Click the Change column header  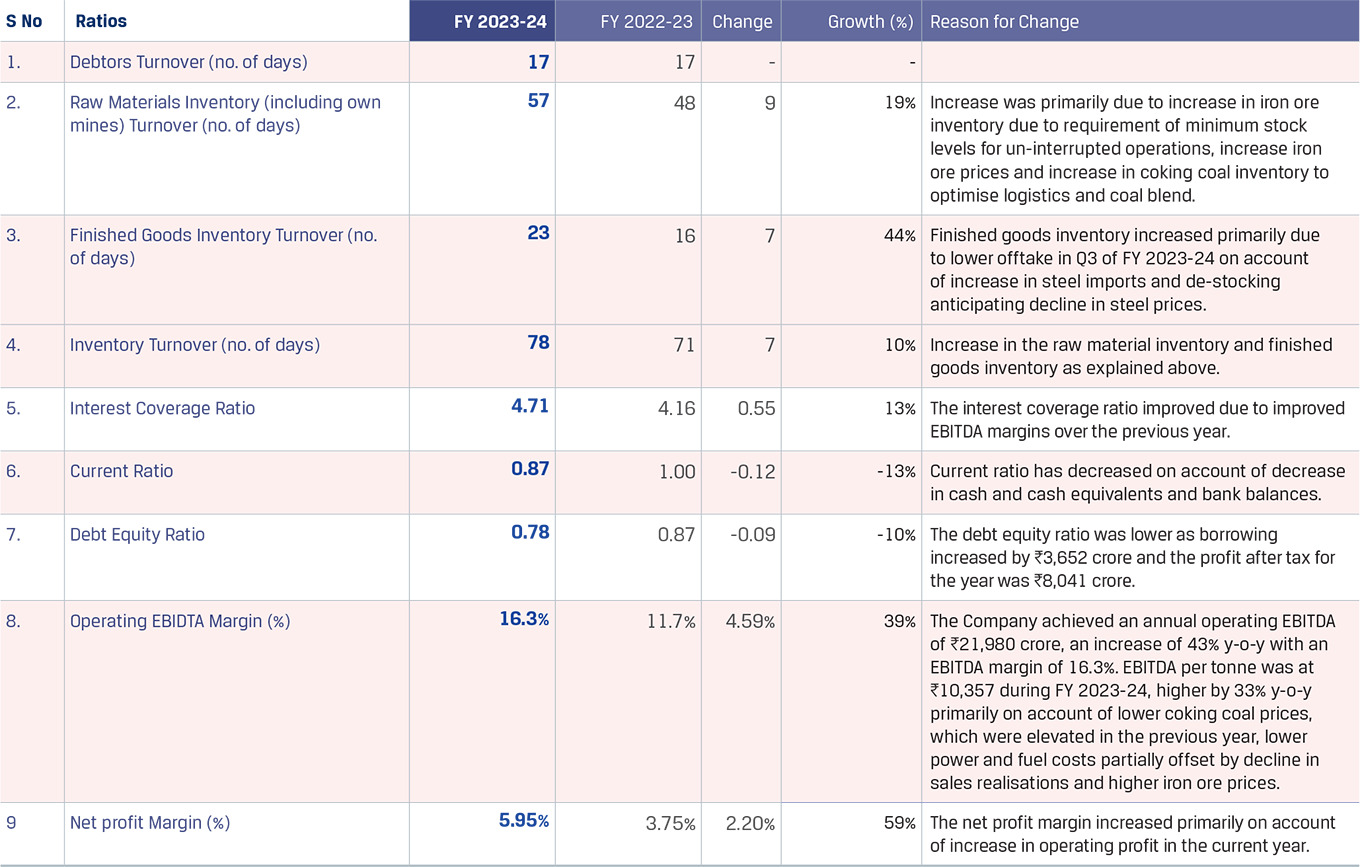pyautogui.click(x=742, y=21)
